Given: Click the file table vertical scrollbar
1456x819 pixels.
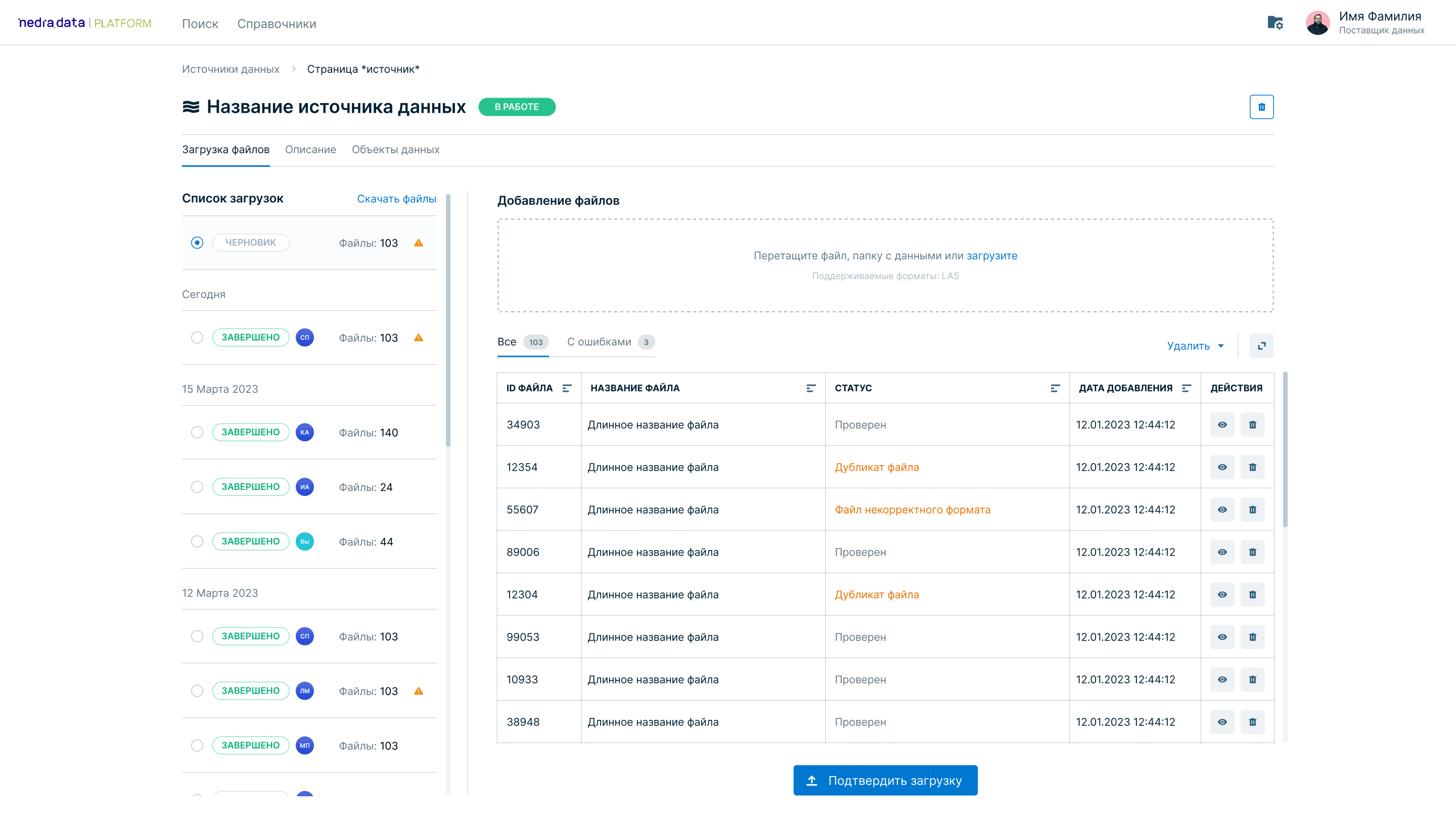Looking at the screenshot, I should 1285,450.
